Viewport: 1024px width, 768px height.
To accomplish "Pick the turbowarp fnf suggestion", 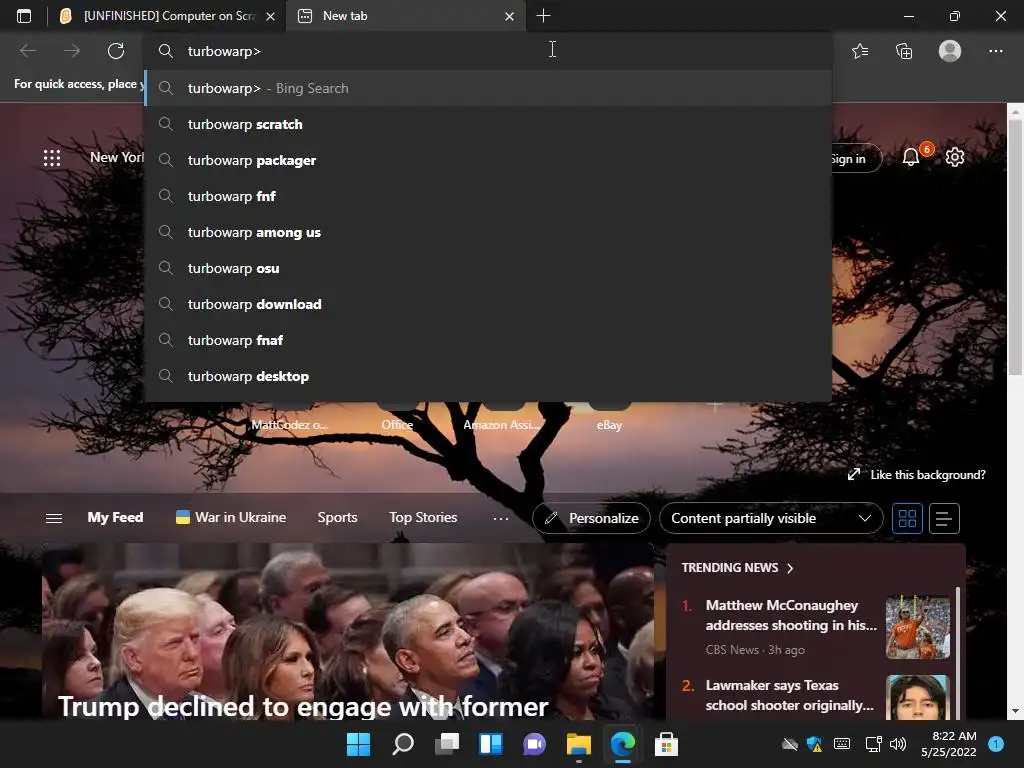I will pyautogui.click(x=487, y=196).
